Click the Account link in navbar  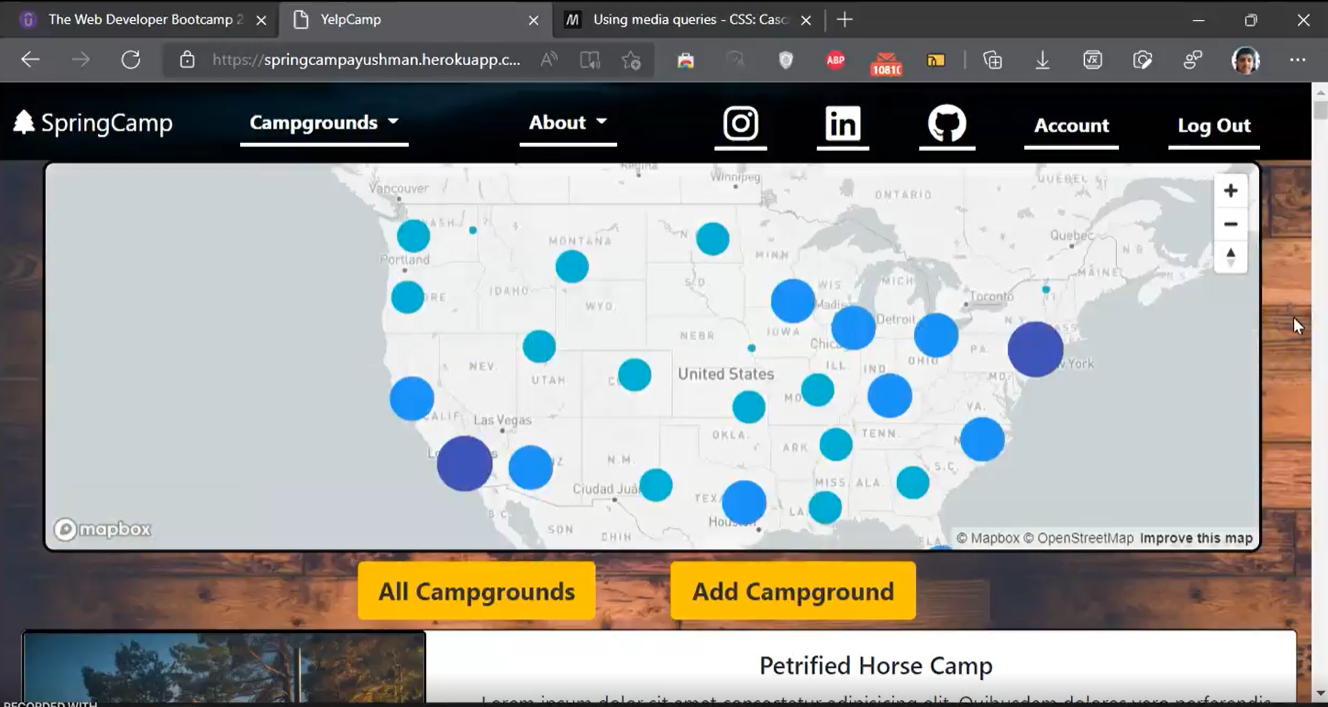pos(1071,125)
